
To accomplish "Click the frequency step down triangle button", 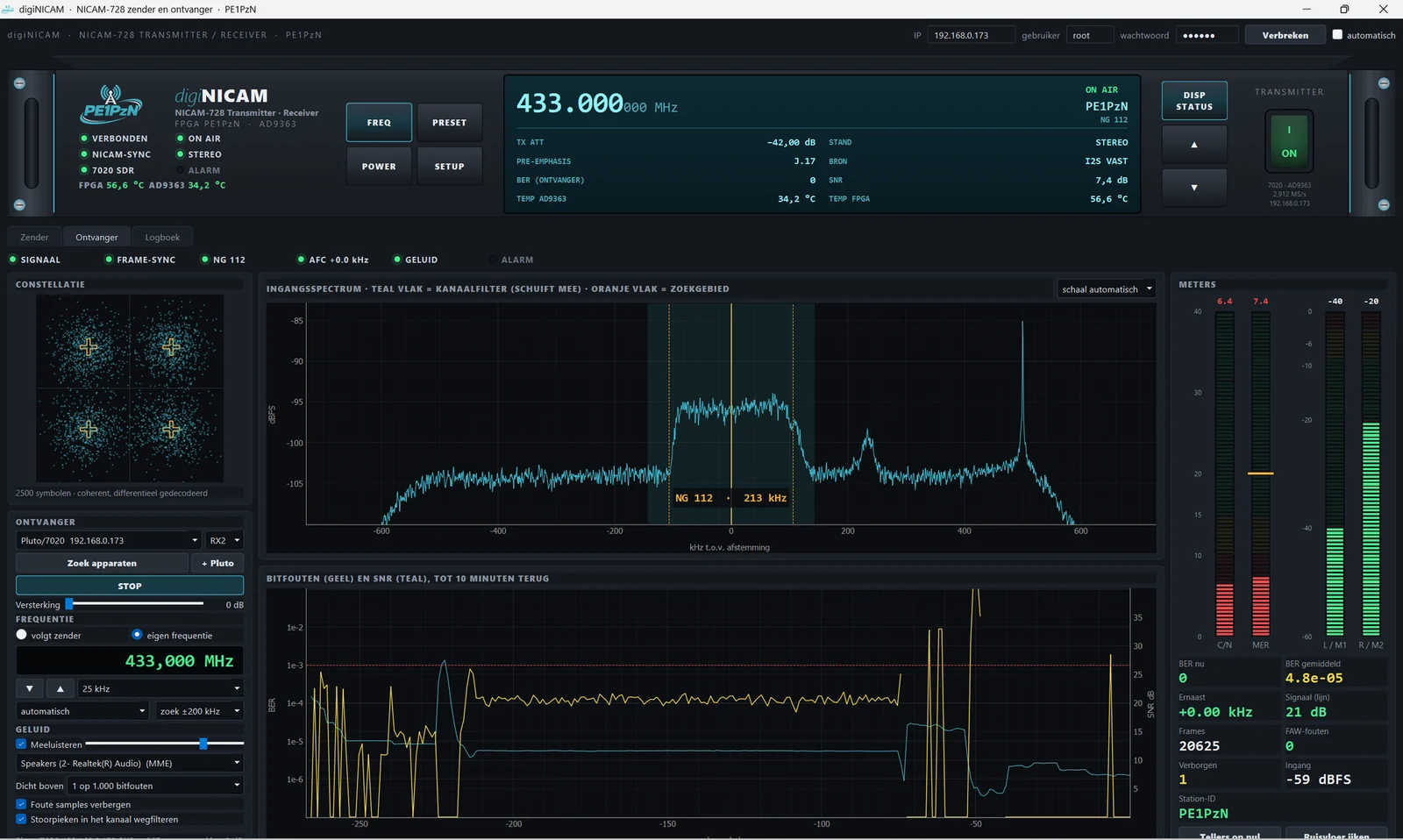I will (x=29, y=688).
